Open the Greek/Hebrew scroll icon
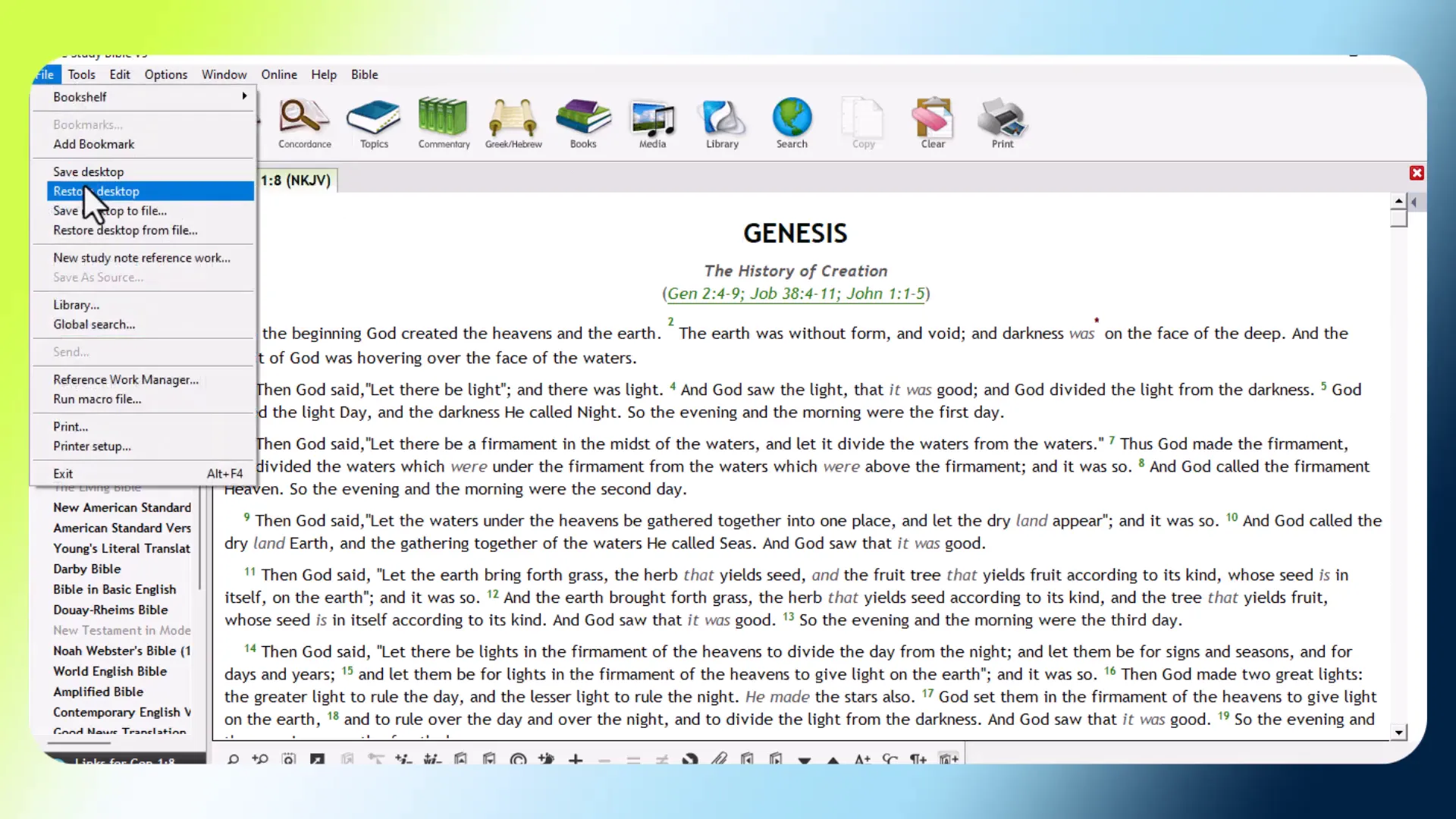 (x=513, y=124)
